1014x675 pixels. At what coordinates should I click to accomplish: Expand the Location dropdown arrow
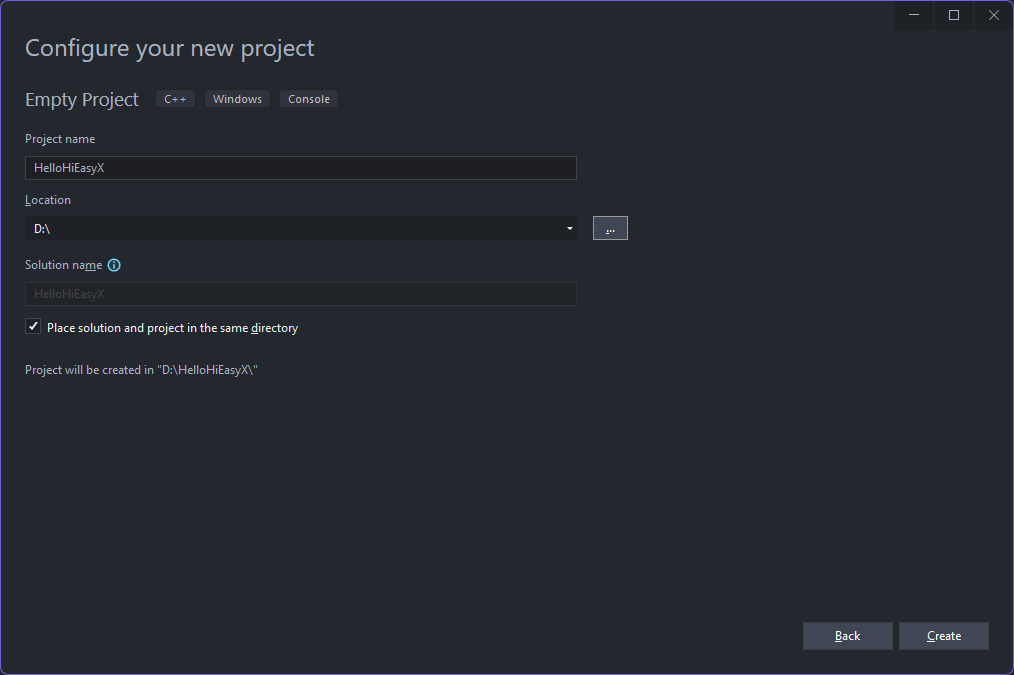pos(570,228)
